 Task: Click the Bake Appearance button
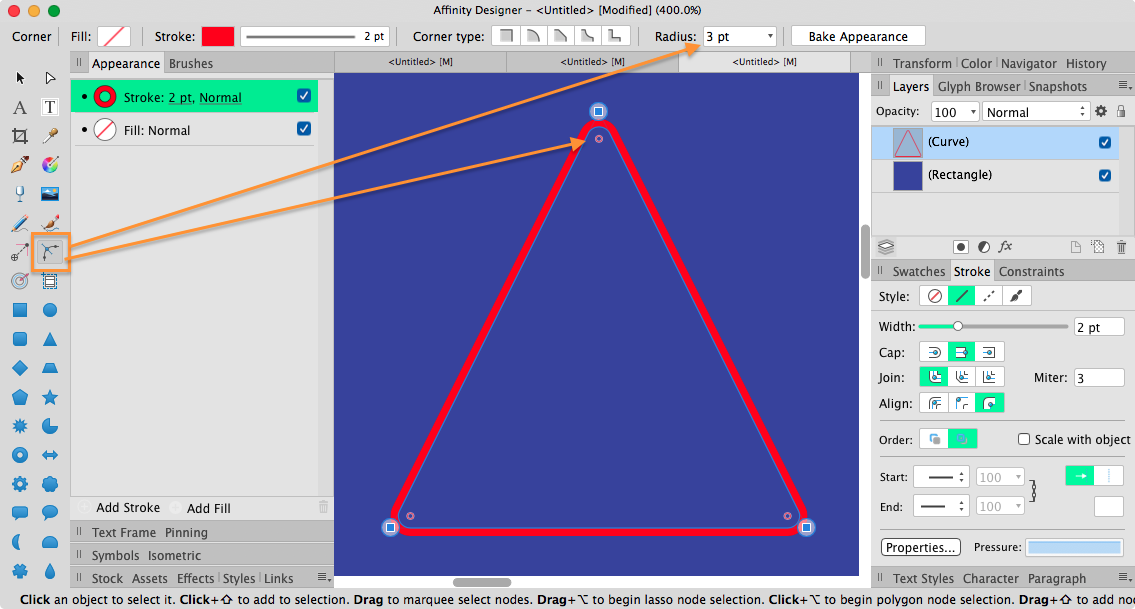[857, 35]
